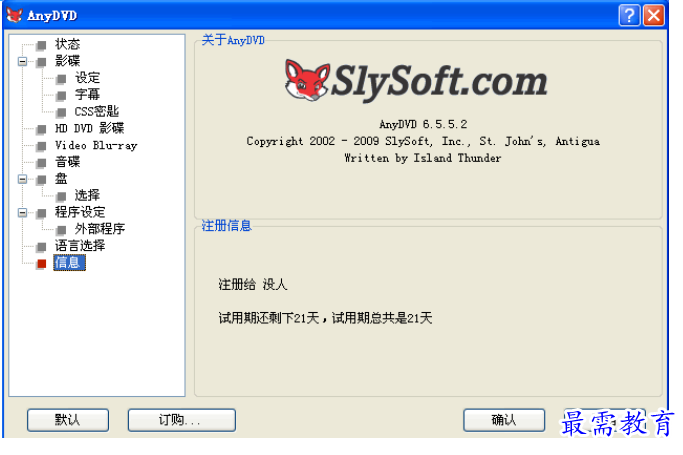Click the gray square icon beside Video Blu-ray
This screenshot has height=455, width=683.
click(41, 146)
